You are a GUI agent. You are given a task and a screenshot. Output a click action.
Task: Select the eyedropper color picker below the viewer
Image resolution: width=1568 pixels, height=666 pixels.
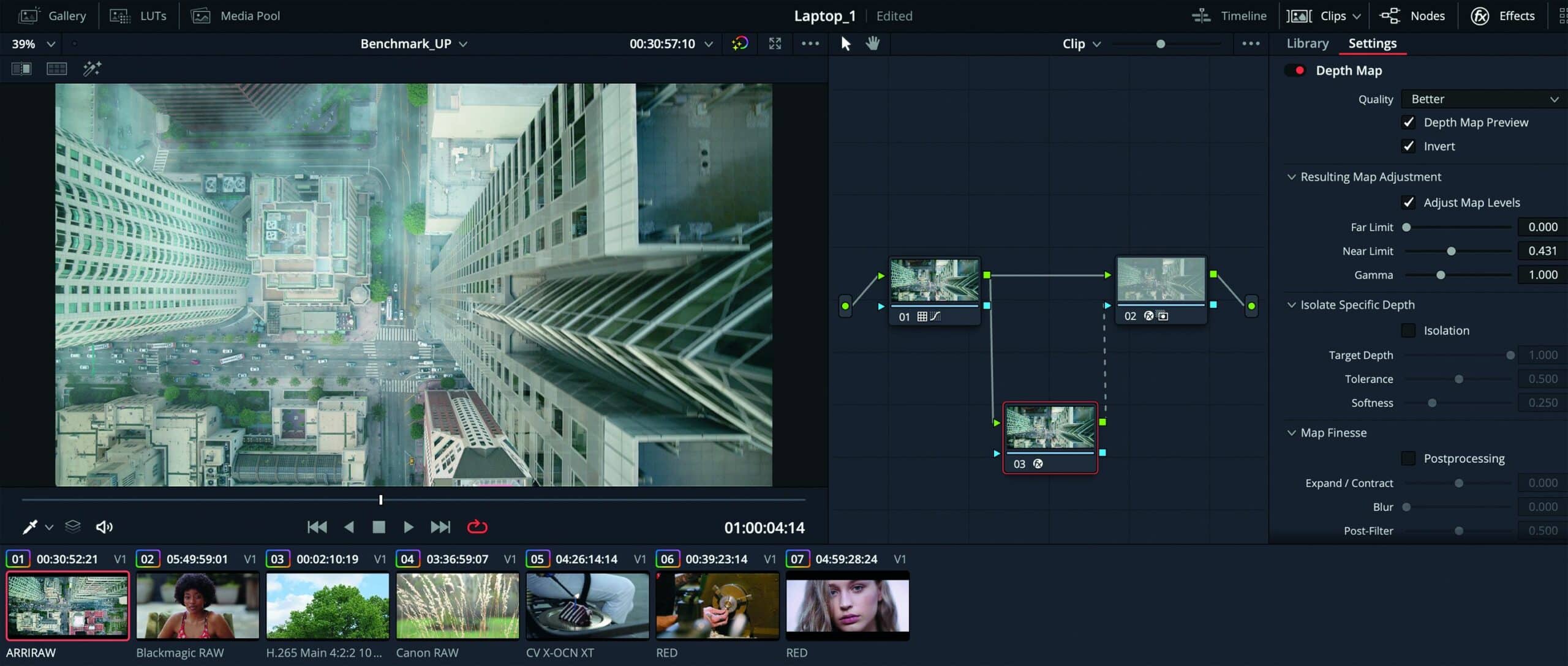click(29, 526)
